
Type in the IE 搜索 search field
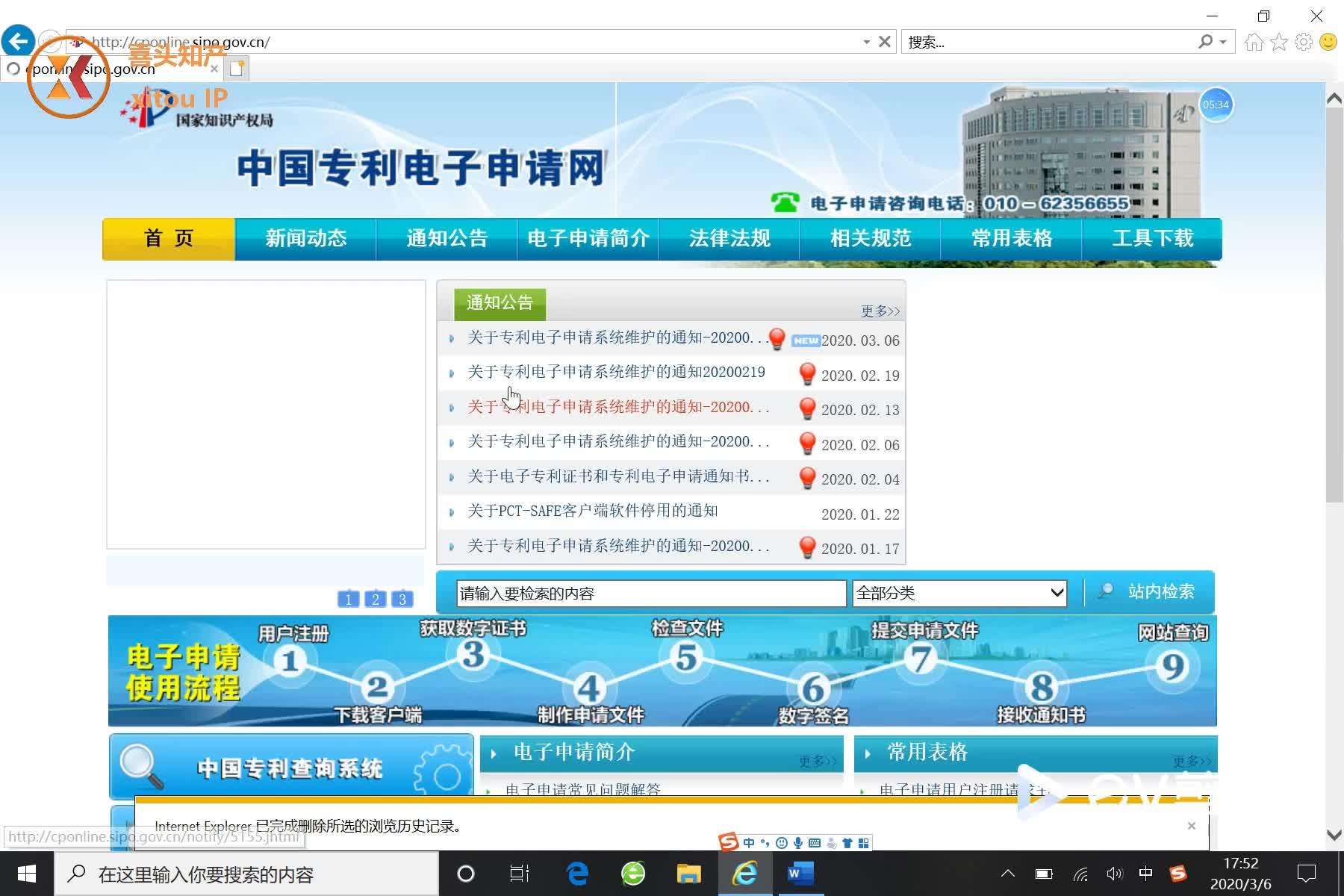pyautogui.click(x=1045, y=43)
